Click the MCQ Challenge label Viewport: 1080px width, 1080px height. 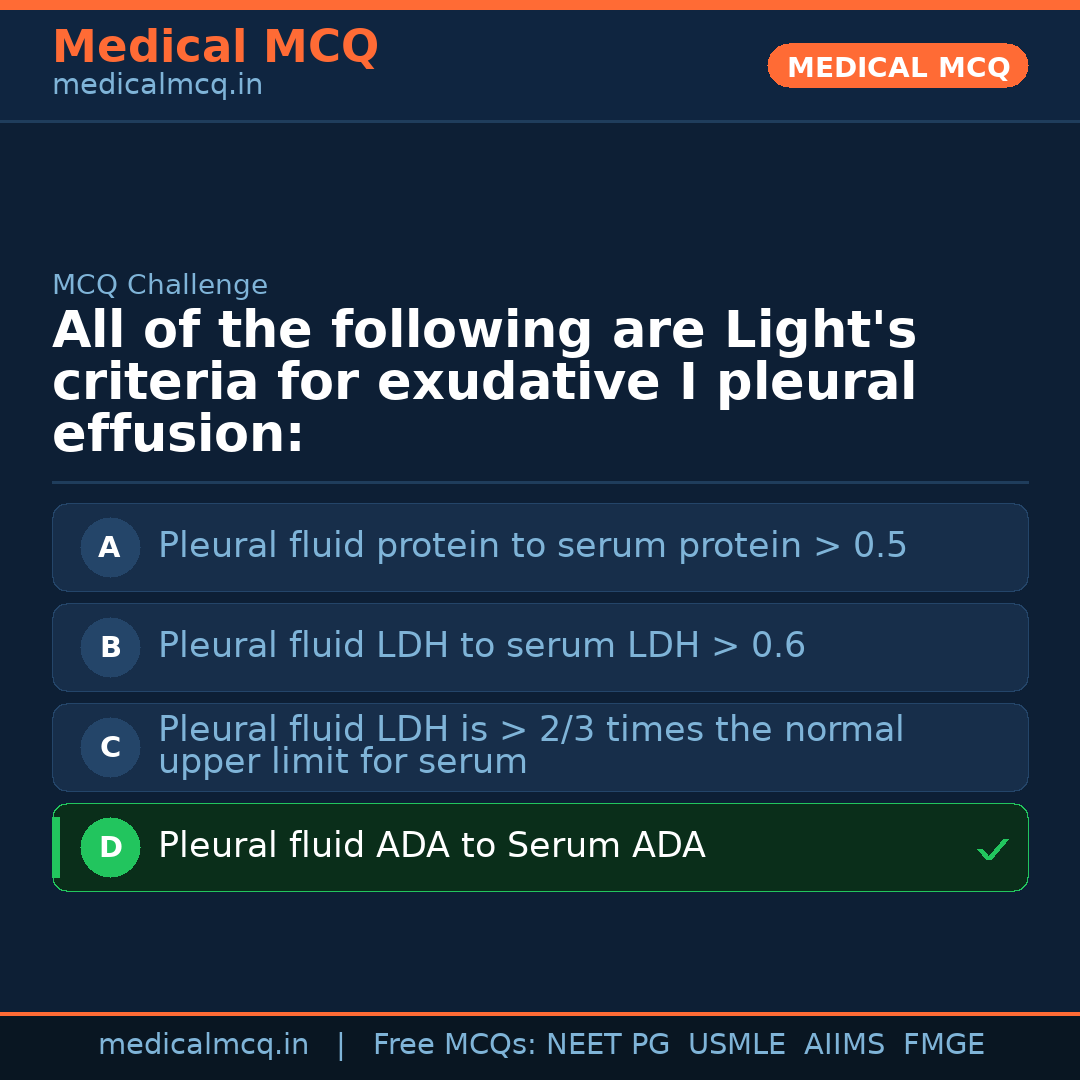tap(160, 285)
